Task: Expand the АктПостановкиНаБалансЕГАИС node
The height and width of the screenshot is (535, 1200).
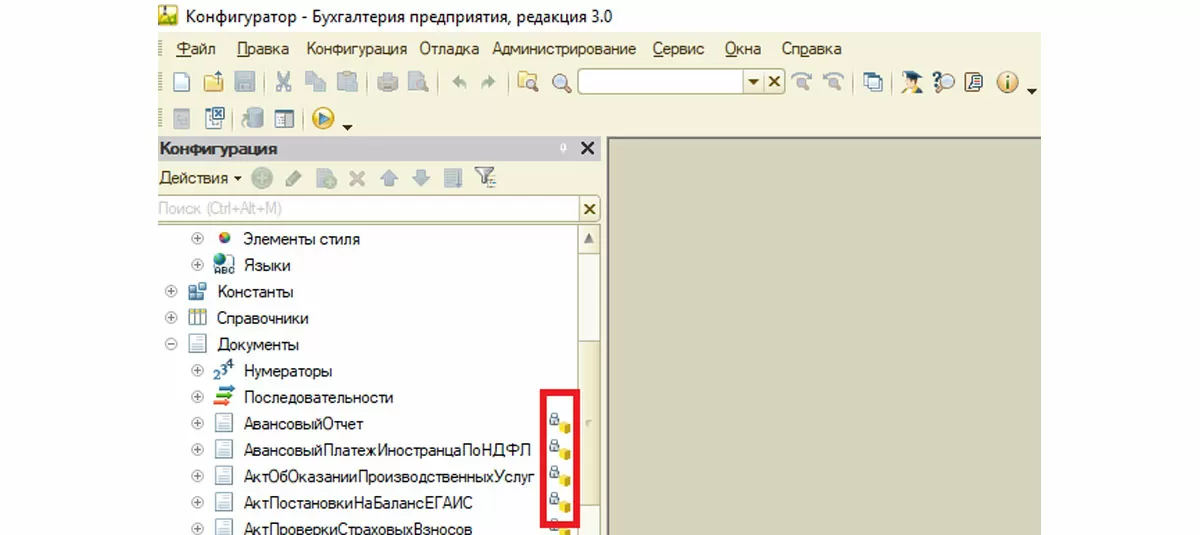Action: click(197, 502)
